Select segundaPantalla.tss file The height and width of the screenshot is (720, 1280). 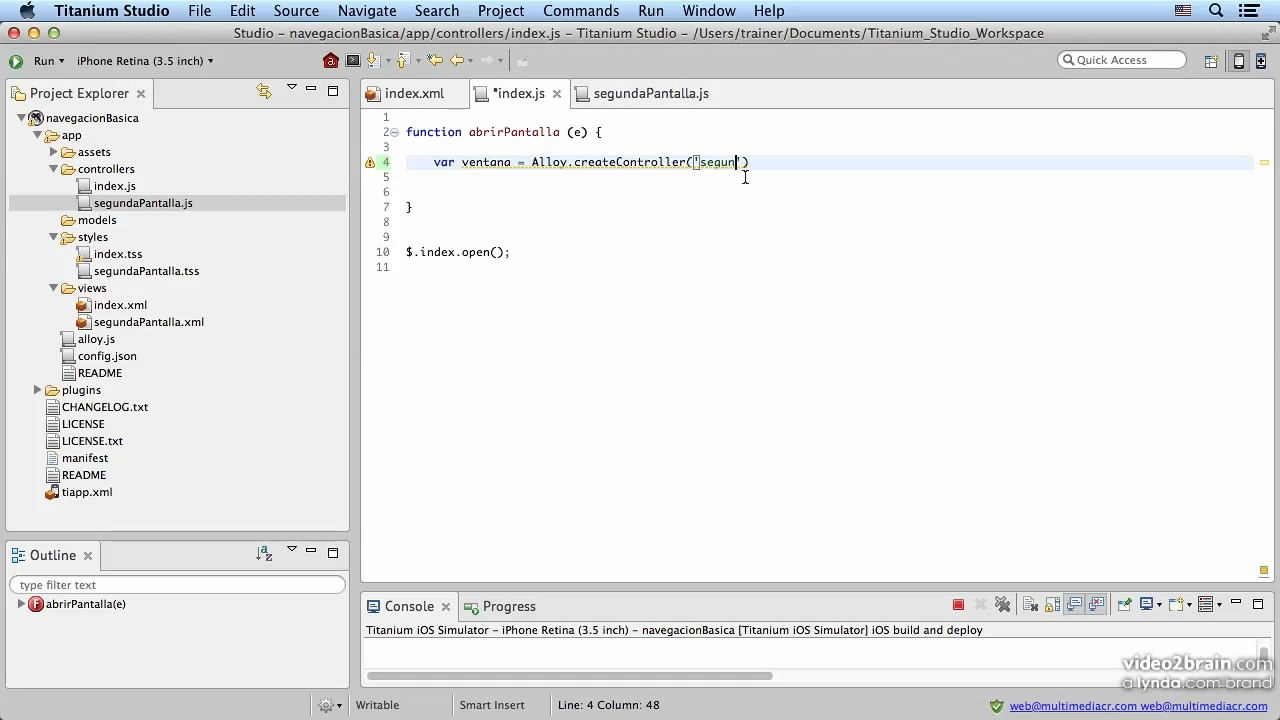pos(146,271)
